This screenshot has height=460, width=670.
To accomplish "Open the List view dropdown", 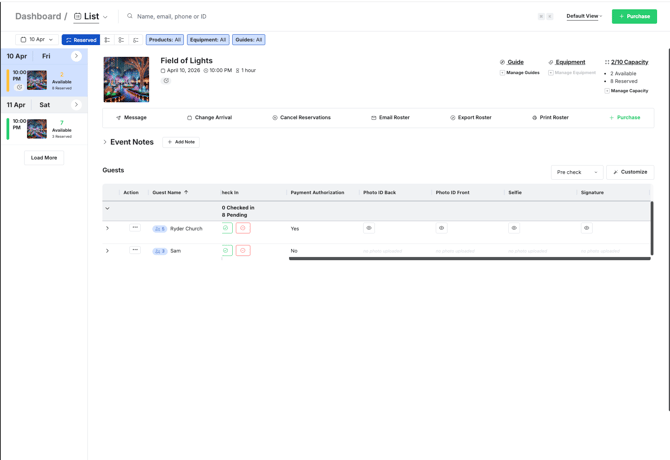I will pyautogui.click(x=91, y=16).
